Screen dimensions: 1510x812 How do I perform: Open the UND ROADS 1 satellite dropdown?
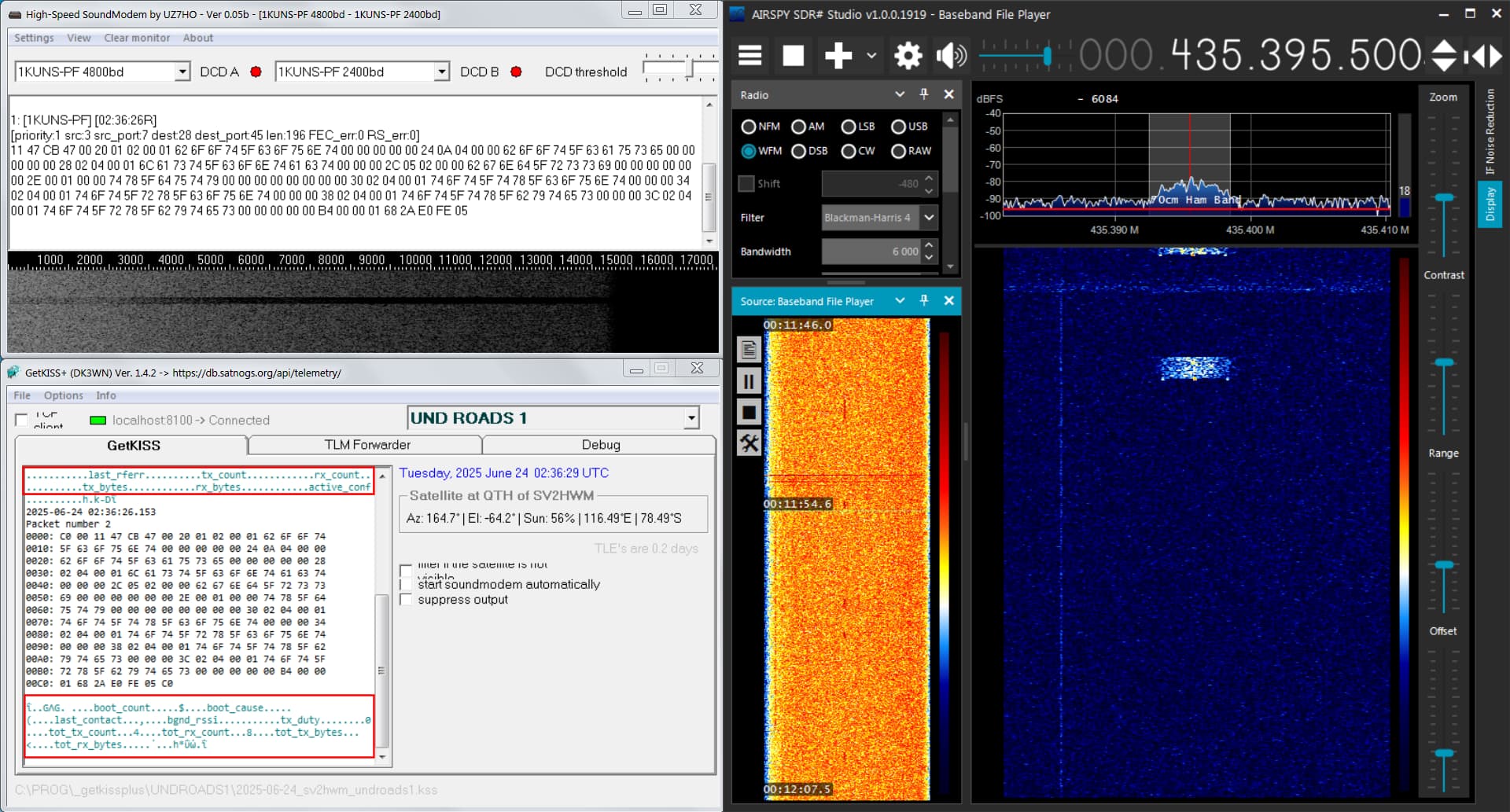pyautogui.click(x=691, y=418)
